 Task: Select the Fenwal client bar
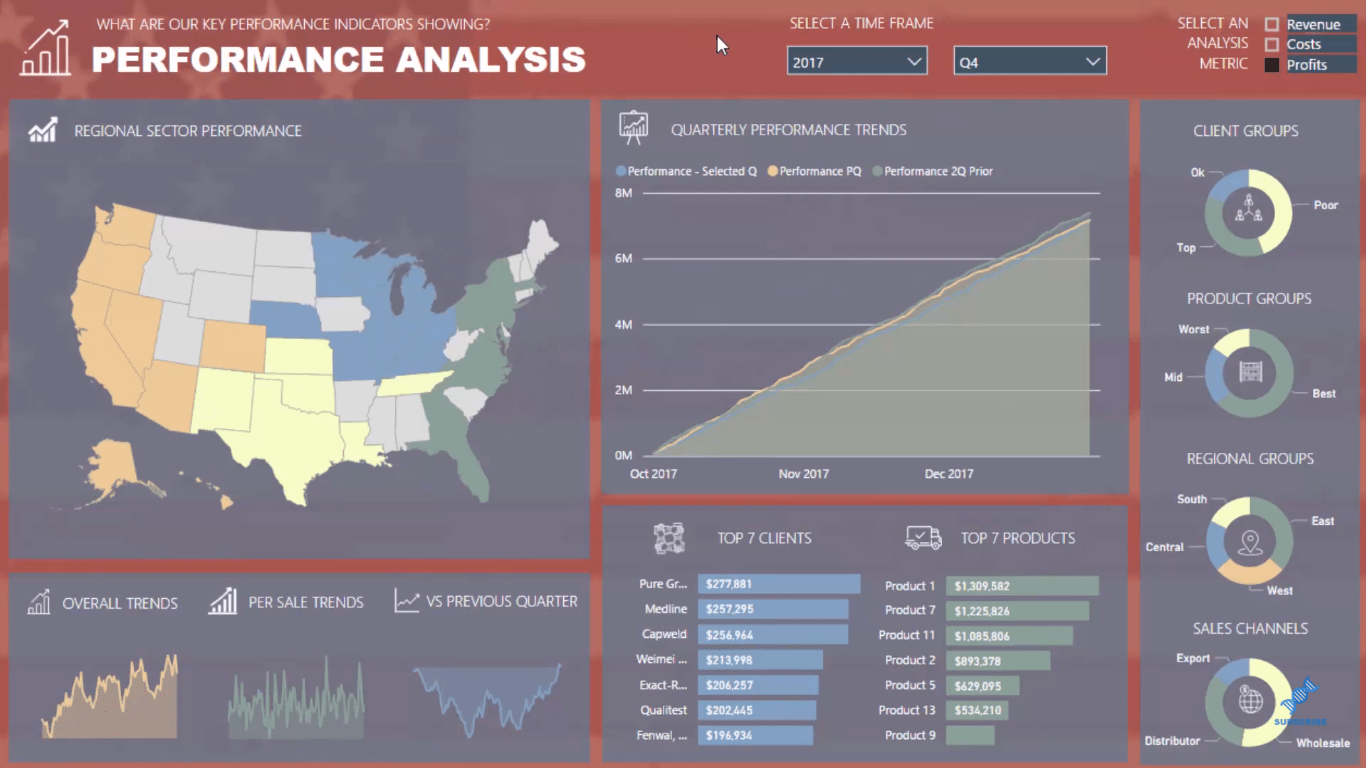point(756,735)
